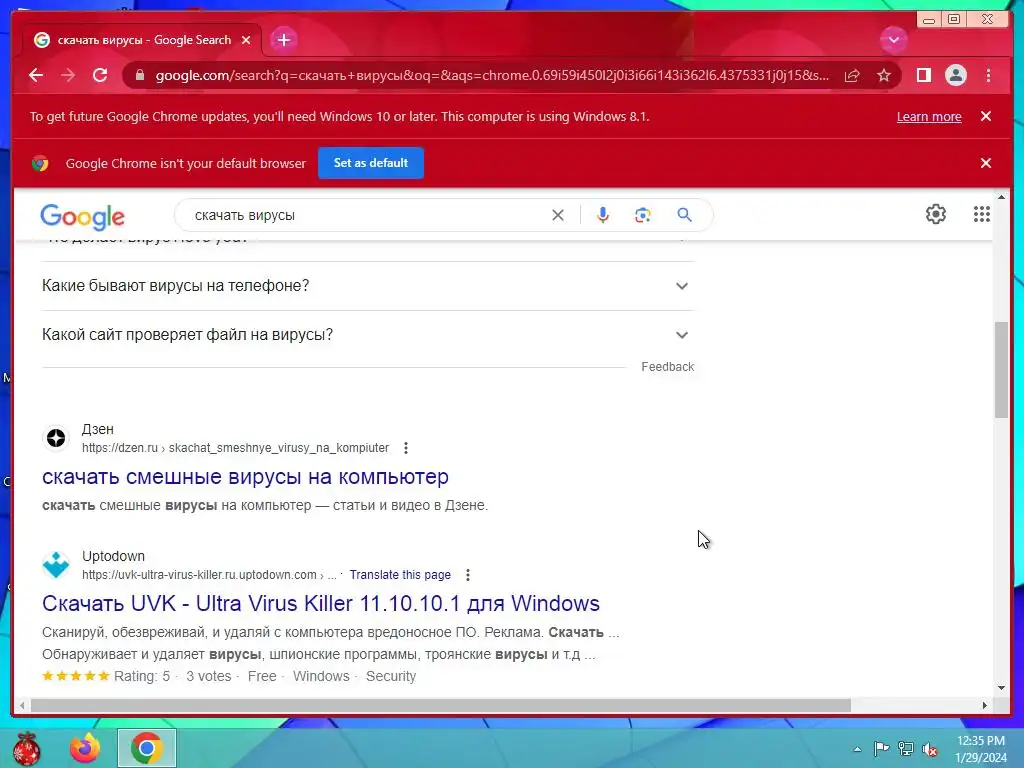Open more options for Uptodown result
Screen dimensions: 1024x768
468,575
